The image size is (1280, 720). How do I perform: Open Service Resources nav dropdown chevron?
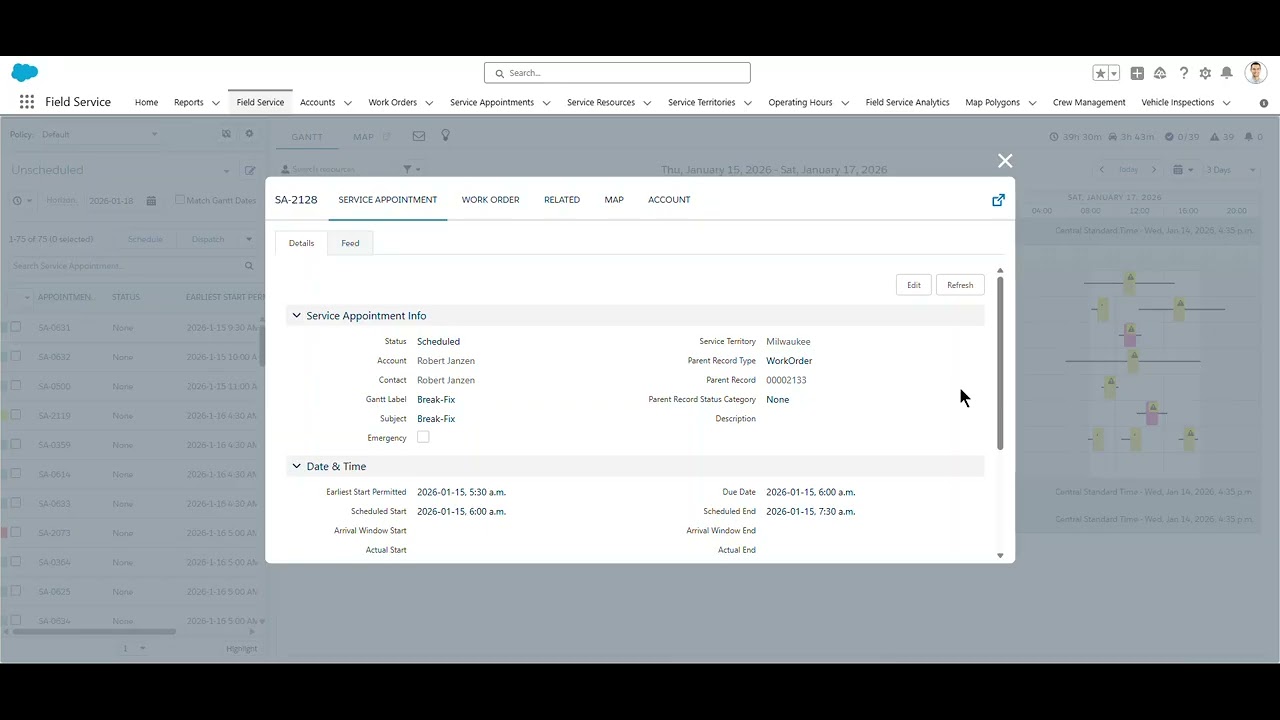(x=647, y=103)
